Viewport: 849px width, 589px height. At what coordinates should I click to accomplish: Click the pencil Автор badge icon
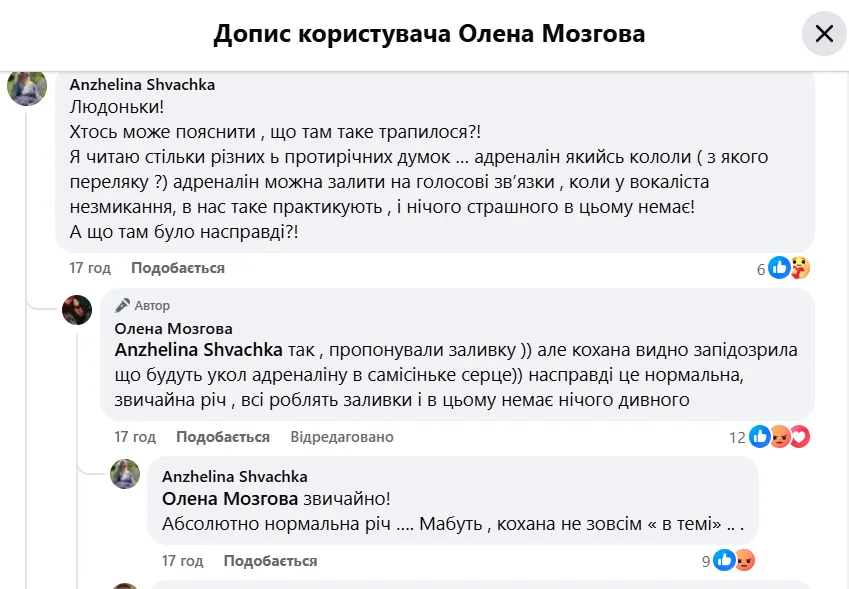coord(123,305)
